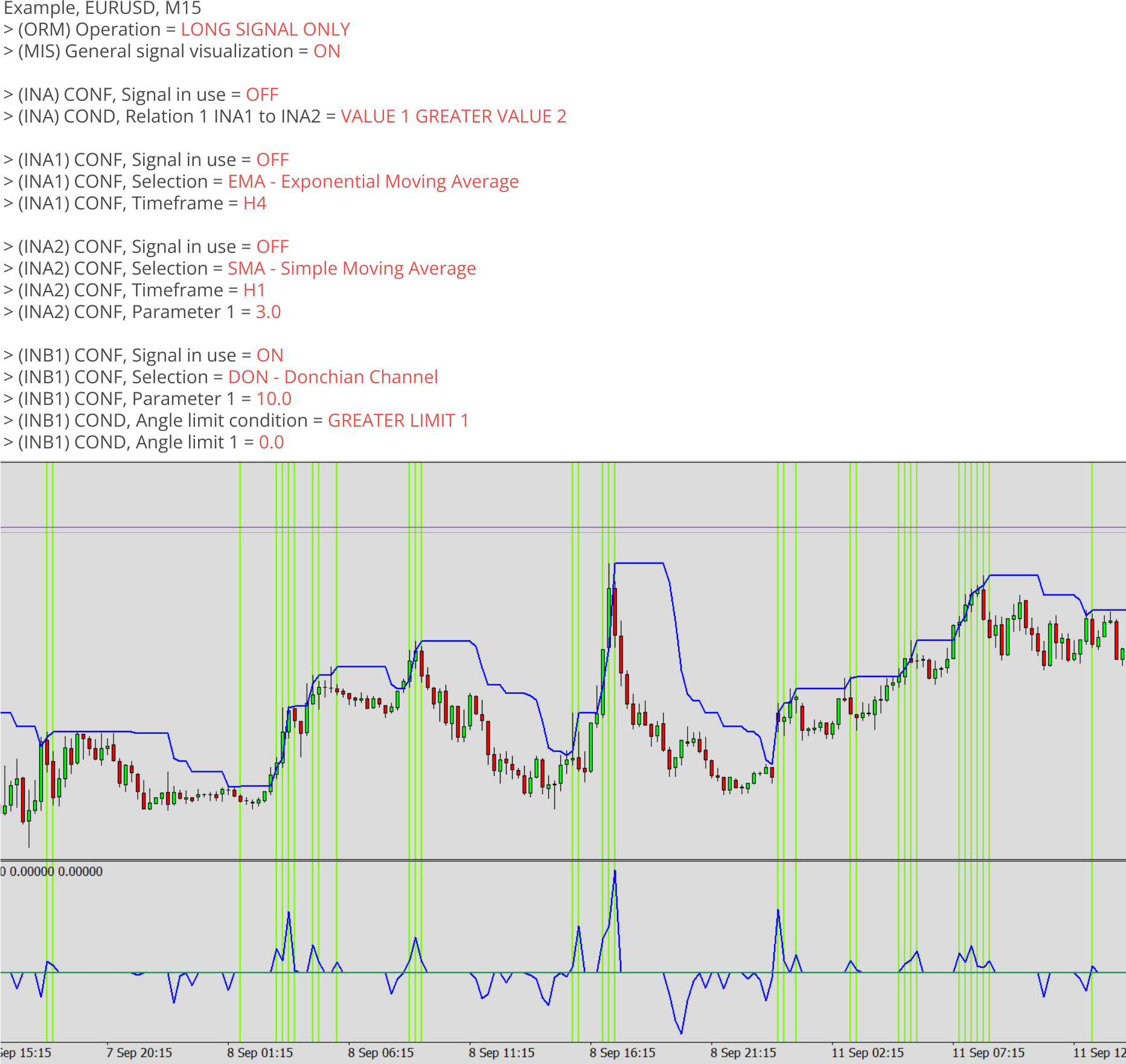The width and height of the screenshot is (1126, 1064).
Task: Click the H4 timeframe value for INA1
Action: [x=255, y=203]
